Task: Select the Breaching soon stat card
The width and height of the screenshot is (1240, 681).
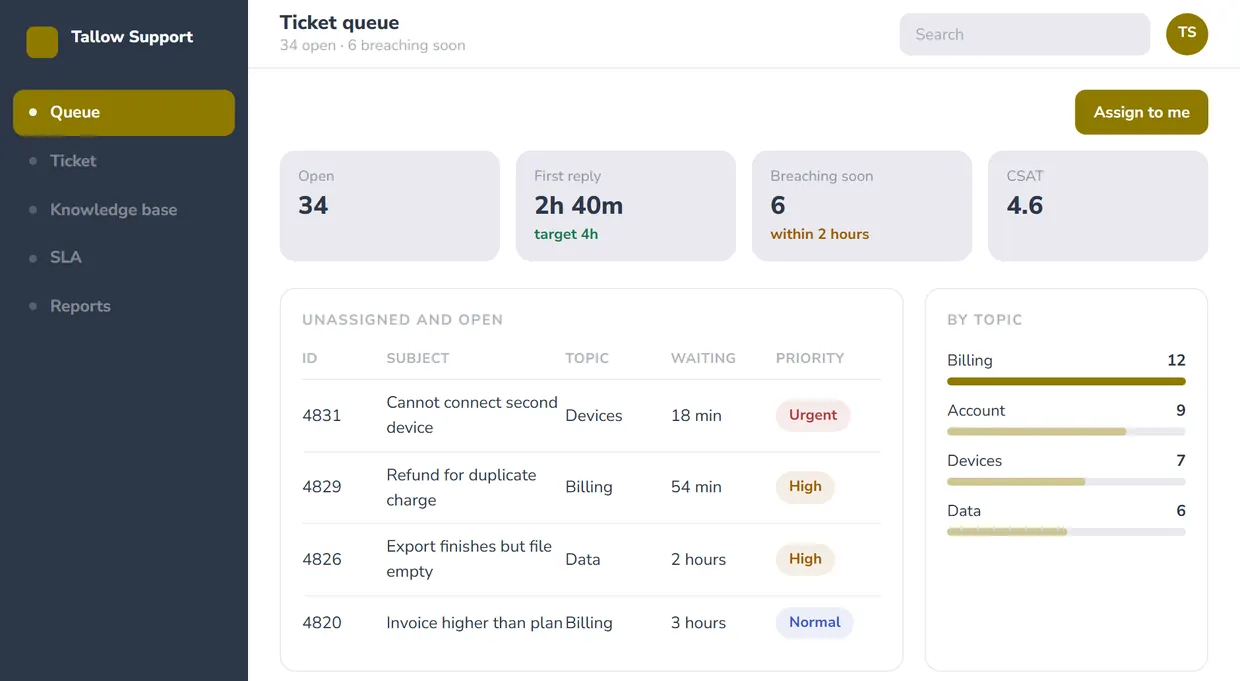Action: click(862, 206)
